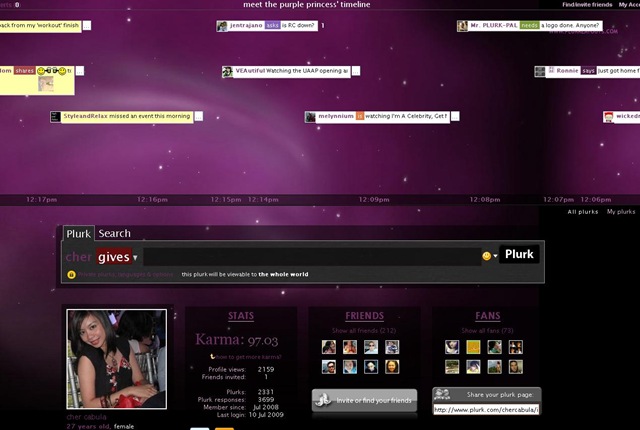Filter timeline to My plurks
640x430 pixels.
tap(621, 212)
